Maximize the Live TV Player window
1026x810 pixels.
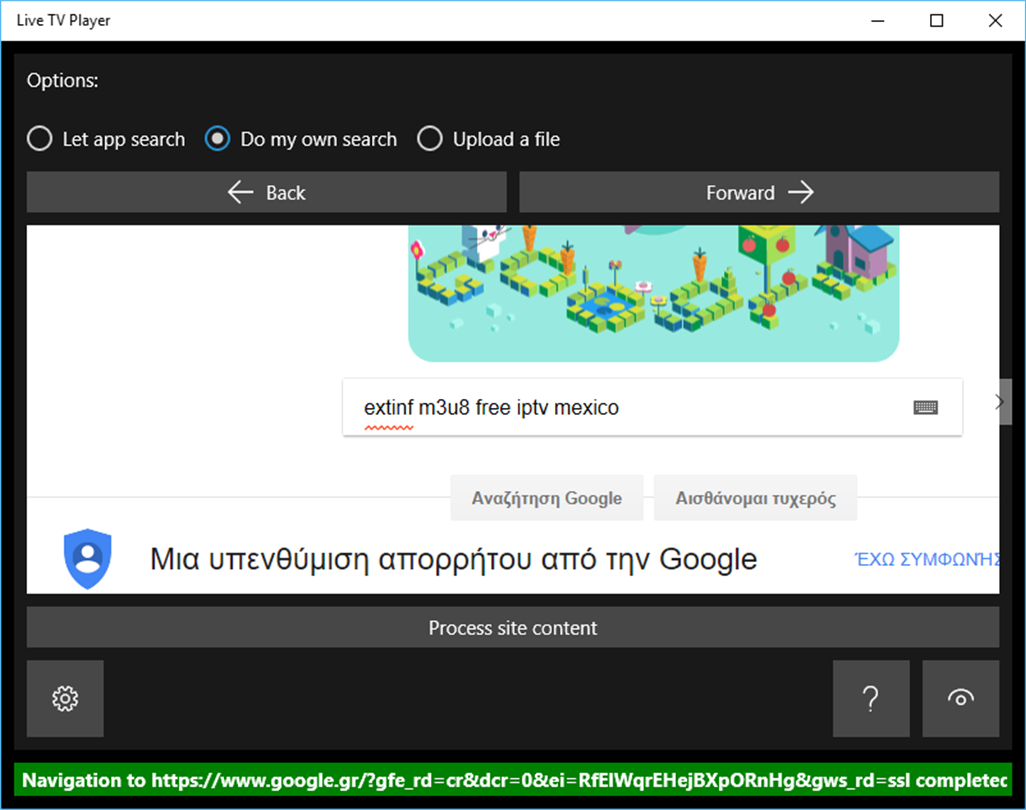936,21
